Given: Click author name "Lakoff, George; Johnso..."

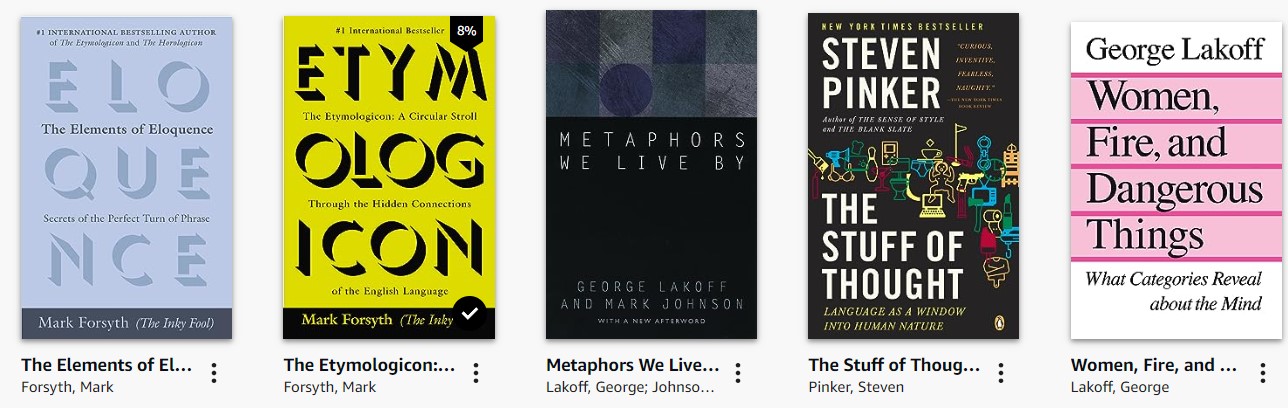Looking at the screenshot, I should coord(631,387).
